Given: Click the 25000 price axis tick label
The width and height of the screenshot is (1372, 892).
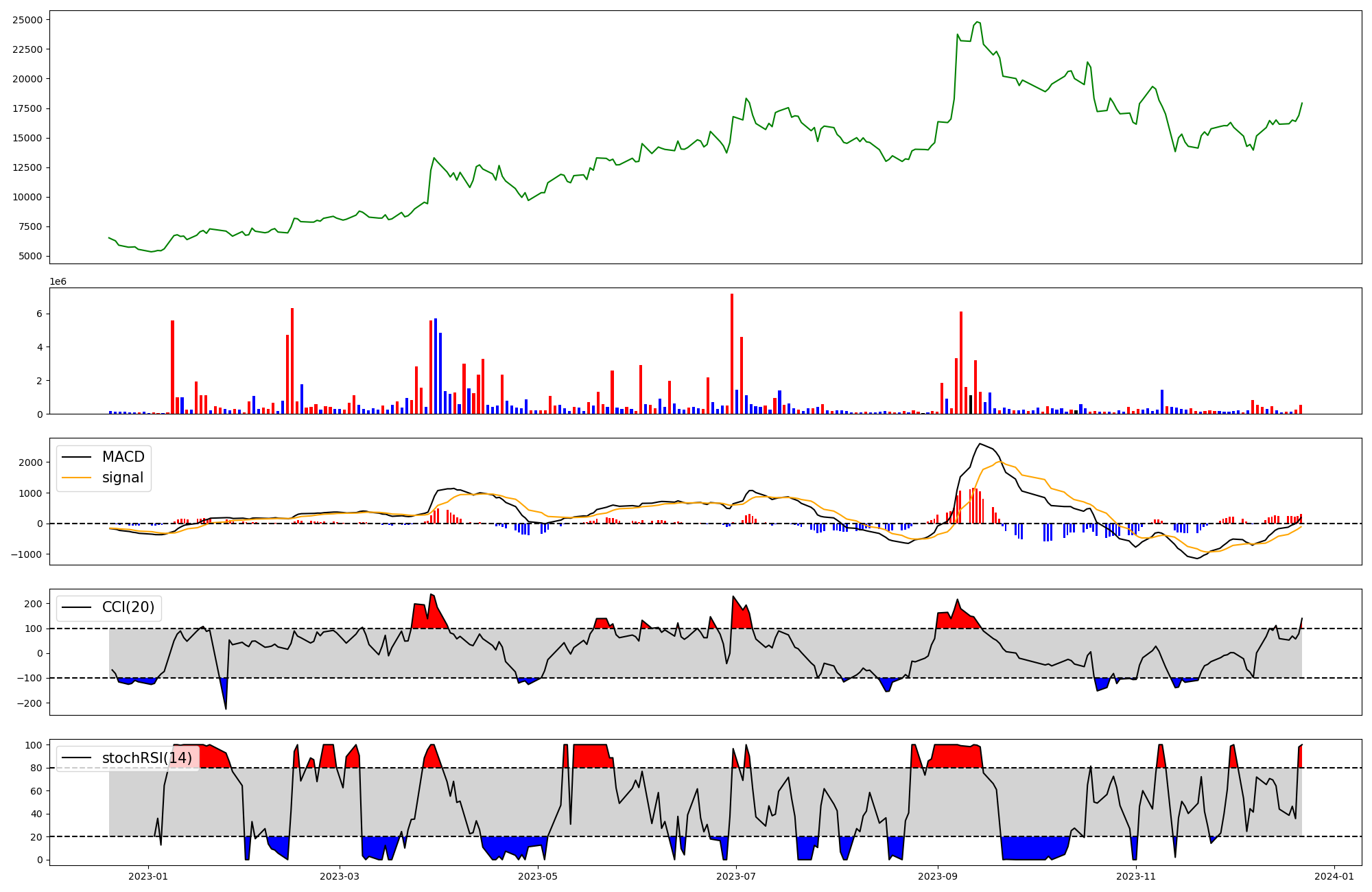Looking at the screenshot, I should (x=27, y=20).
